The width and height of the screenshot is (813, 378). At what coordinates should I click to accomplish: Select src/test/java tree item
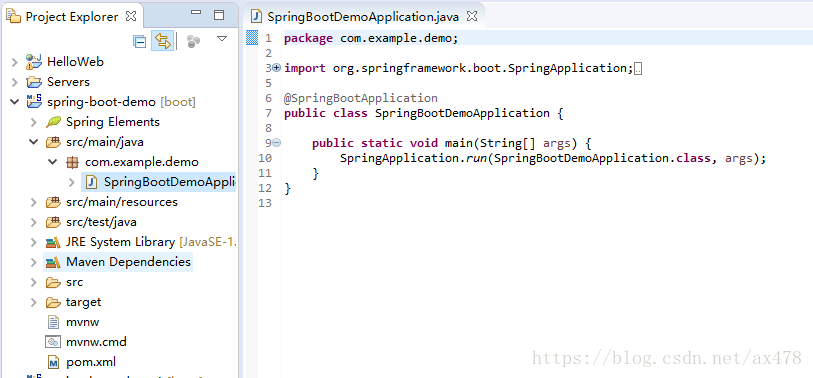coord(101,222)
